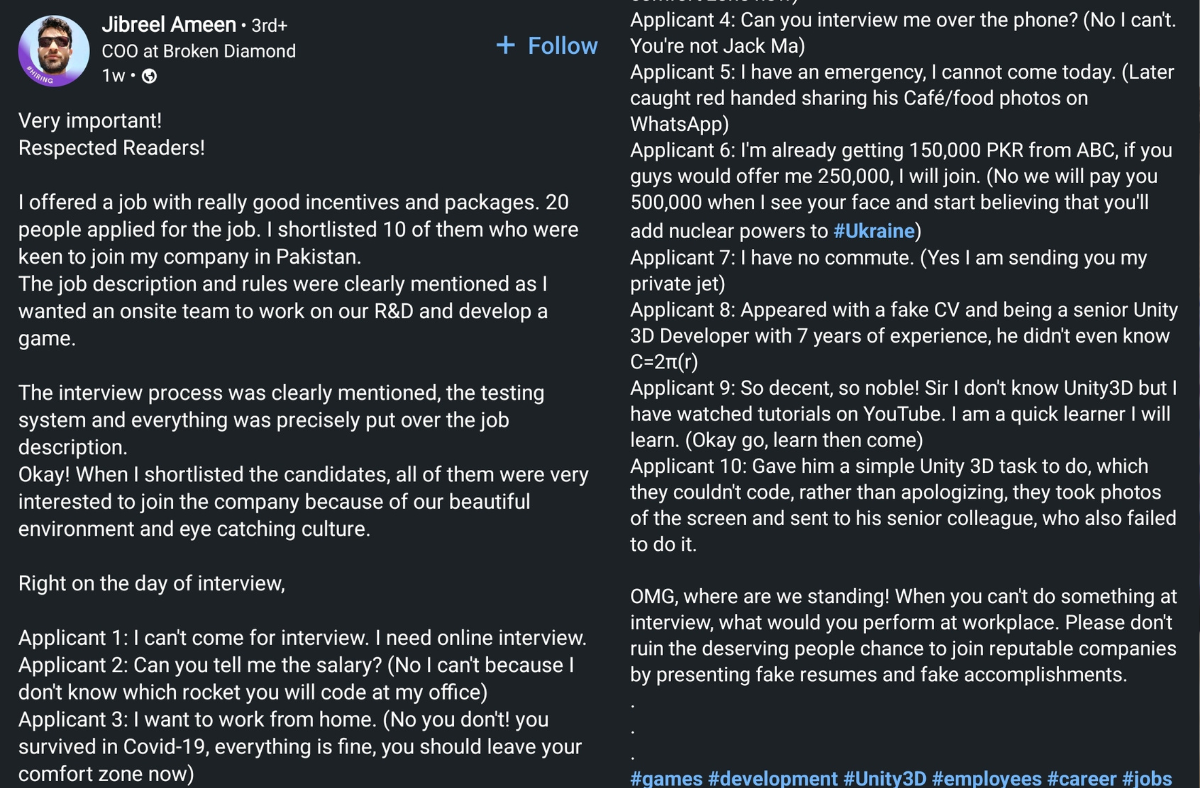Click the COO at Broken Diamond headline

198,50
